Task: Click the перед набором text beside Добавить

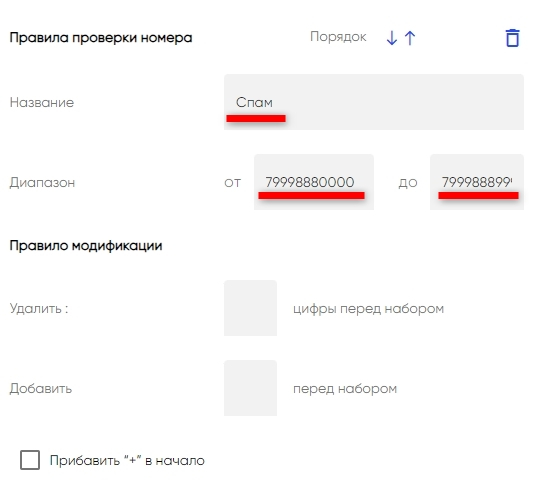Action: (x=345, y=389)
